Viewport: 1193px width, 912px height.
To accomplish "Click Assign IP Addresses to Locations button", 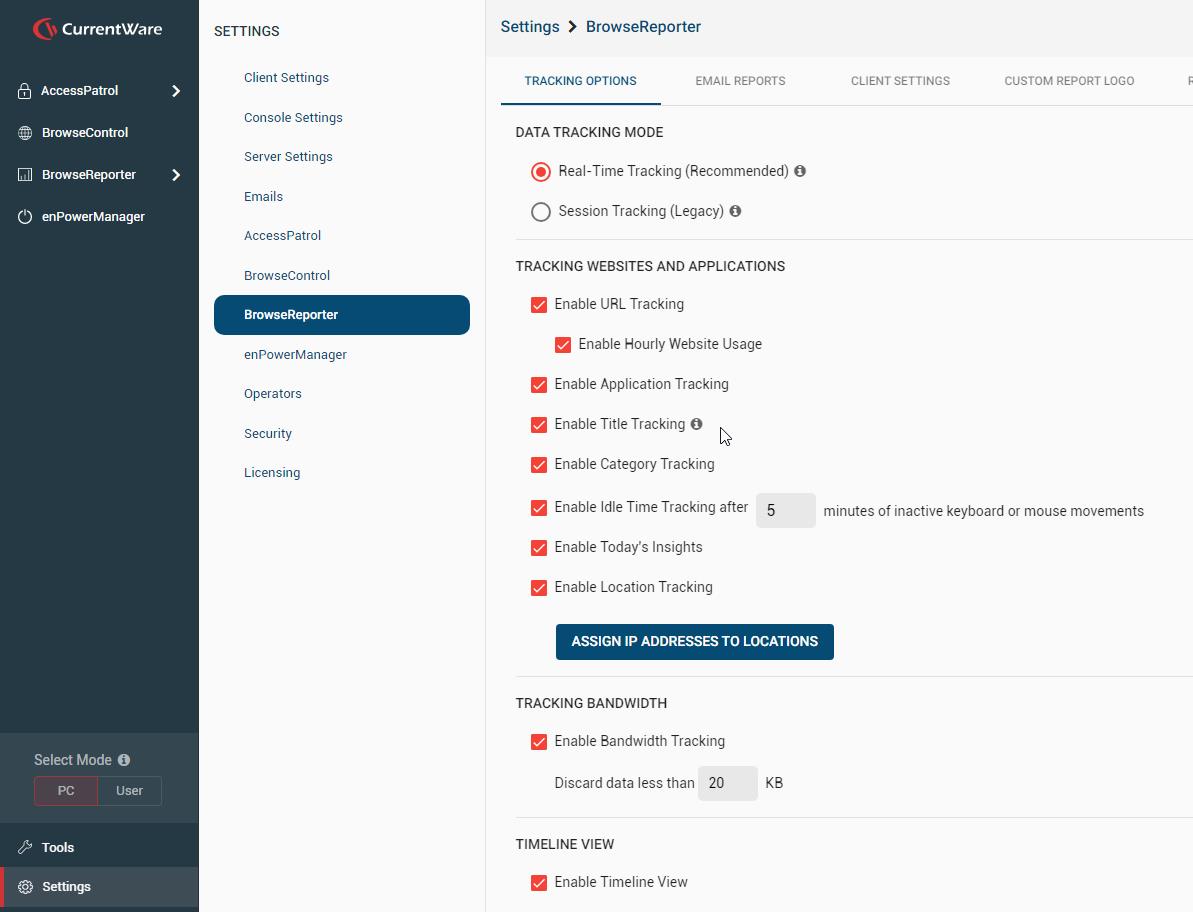I will click(x=695, y=642).
